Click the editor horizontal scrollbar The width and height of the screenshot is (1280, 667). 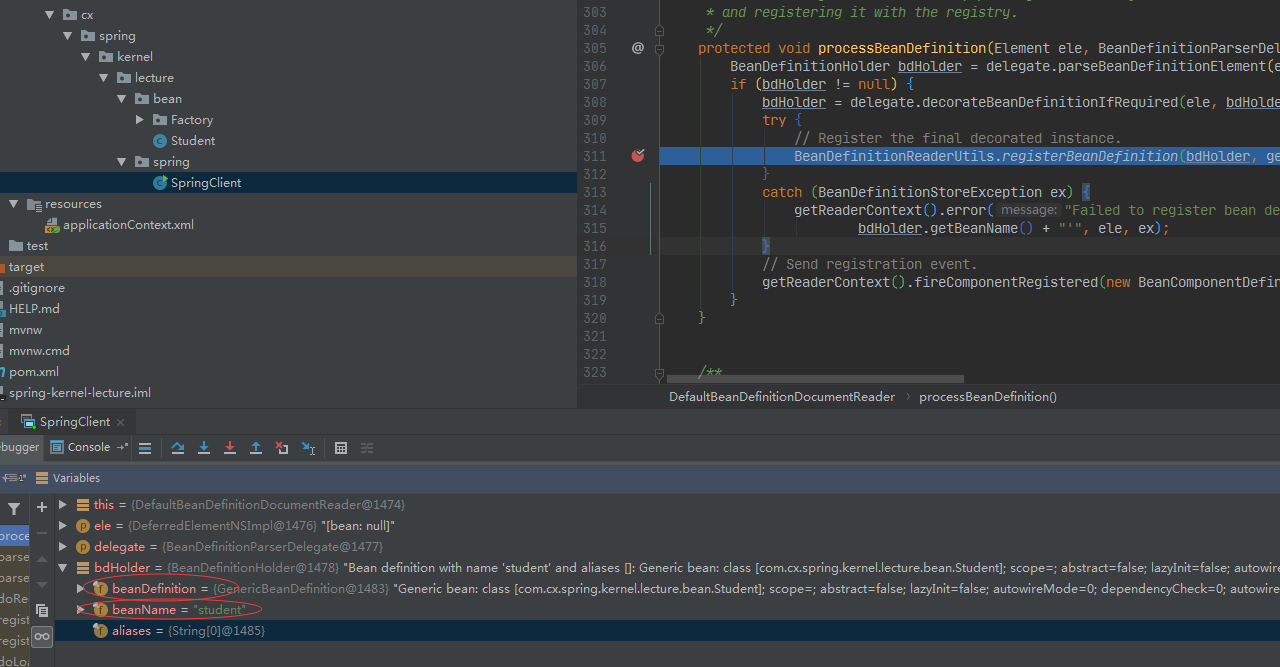click(815, 379)
